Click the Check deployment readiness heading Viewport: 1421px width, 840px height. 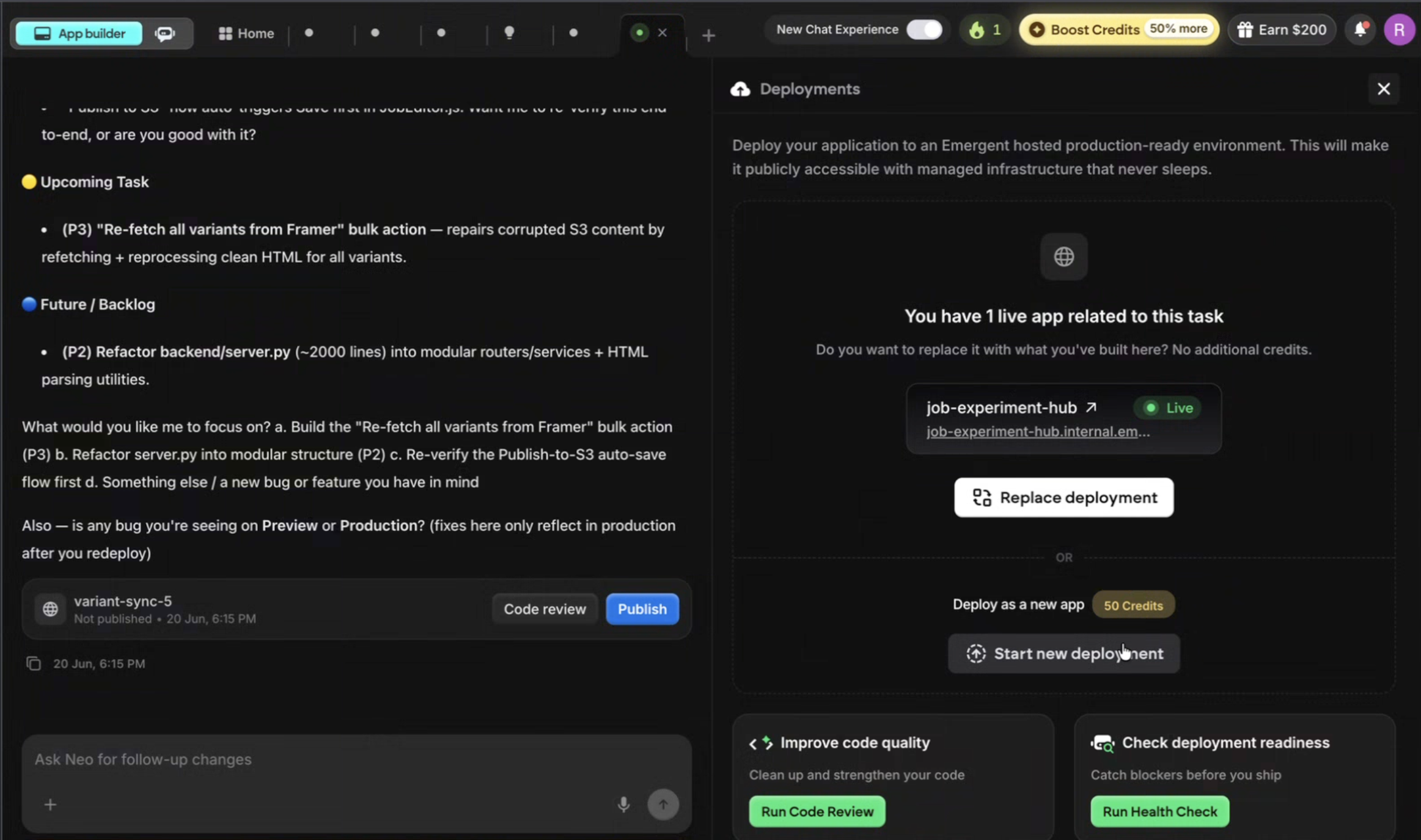(1225, 742)
